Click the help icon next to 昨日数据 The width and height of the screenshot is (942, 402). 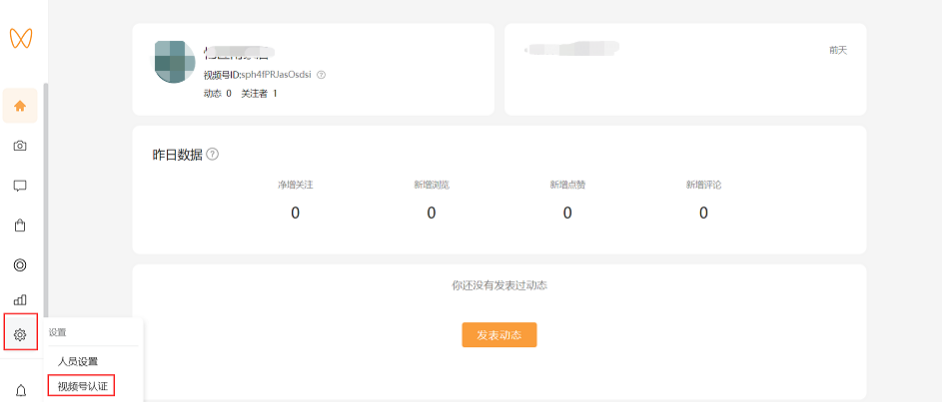pos(212,155)
